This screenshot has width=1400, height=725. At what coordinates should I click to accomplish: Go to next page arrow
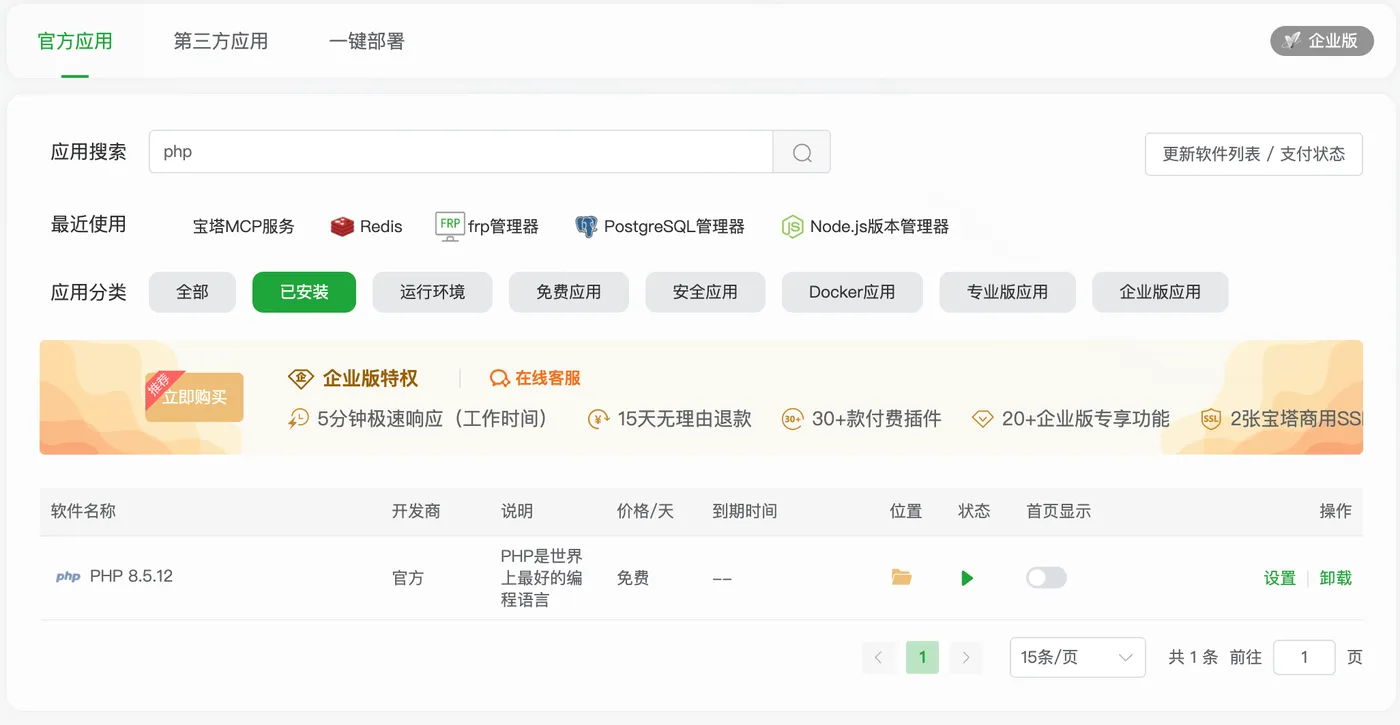pos(966,657)
